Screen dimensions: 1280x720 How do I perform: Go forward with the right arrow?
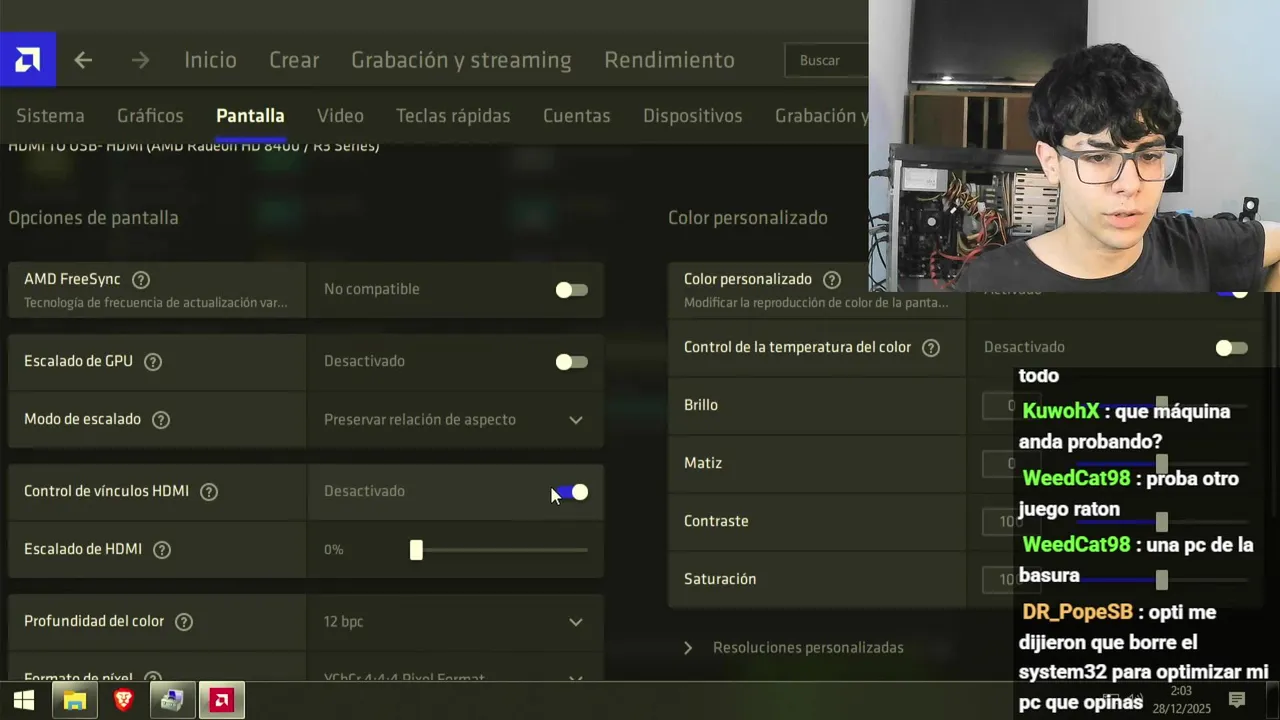(140, 60)
